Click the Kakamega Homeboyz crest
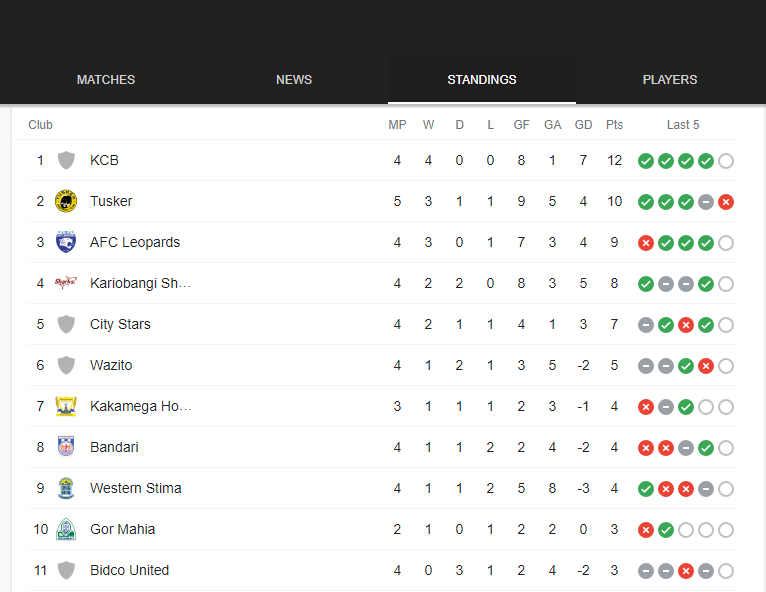 tap(66, 406)
